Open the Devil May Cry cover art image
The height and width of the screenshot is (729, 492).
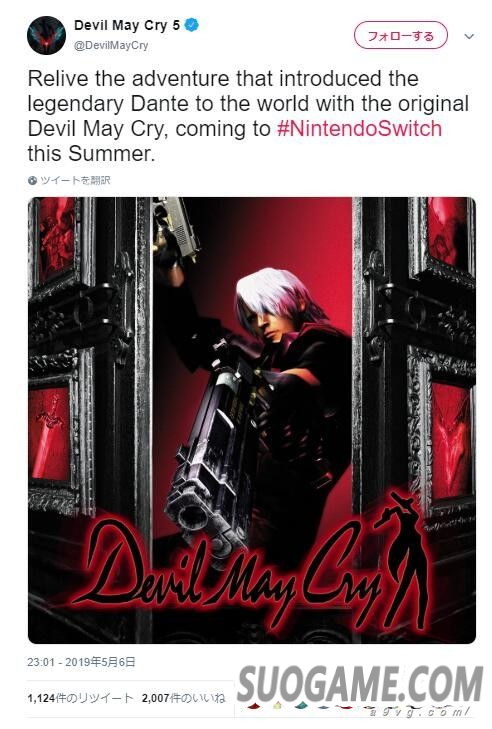tap(252, 420)
